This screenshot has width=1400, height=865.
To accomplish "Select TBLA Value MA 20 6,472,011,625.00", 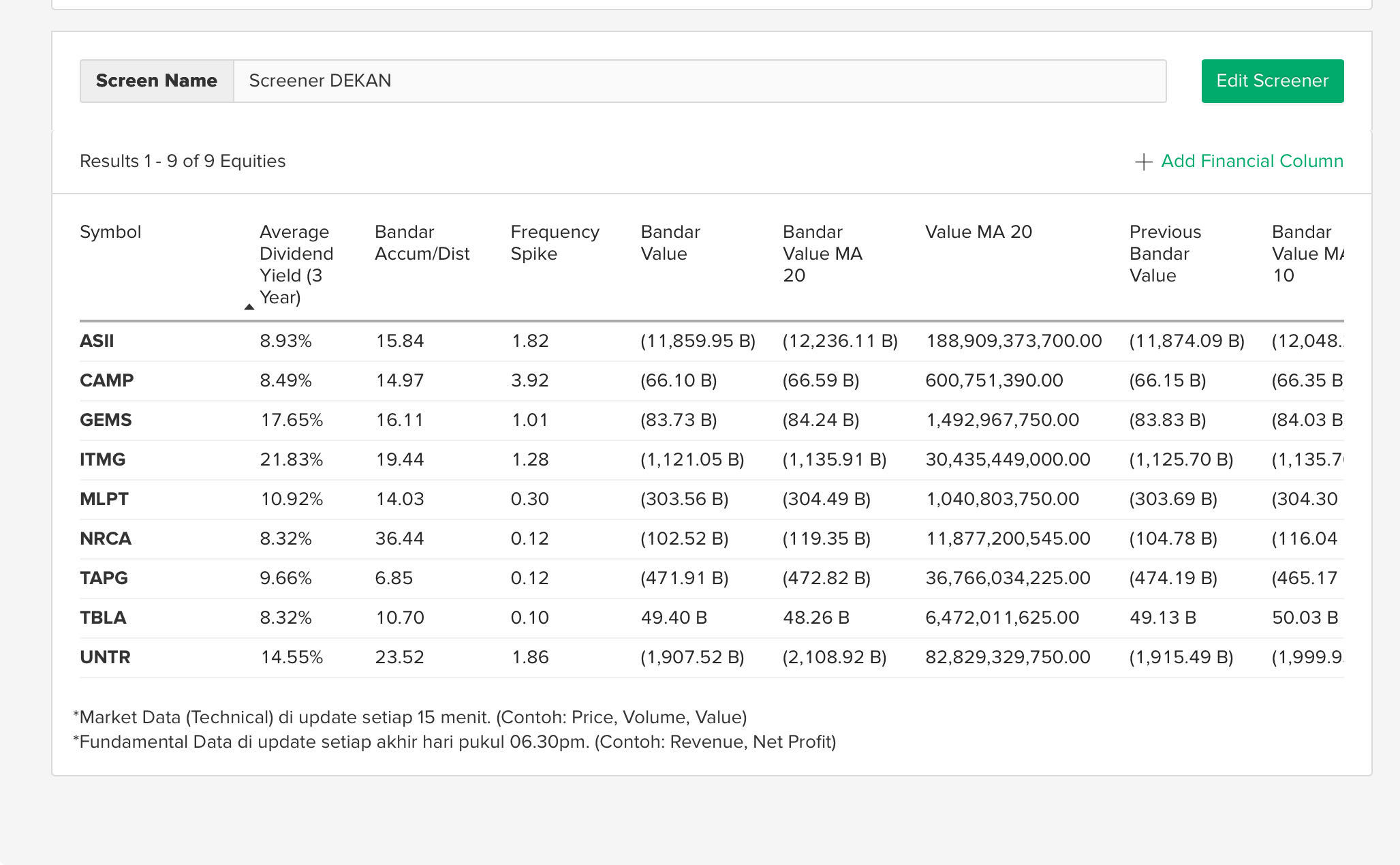I will [1002, 618].
